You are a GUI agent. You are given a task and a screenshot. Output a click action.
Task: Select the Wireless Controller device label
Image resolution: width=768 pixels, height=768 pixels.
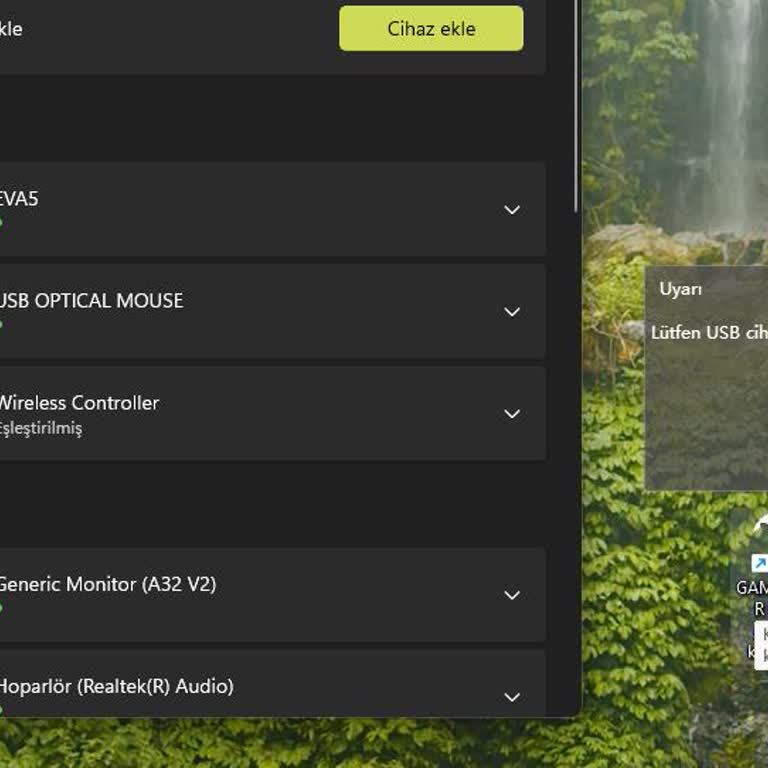coord(78,403)
